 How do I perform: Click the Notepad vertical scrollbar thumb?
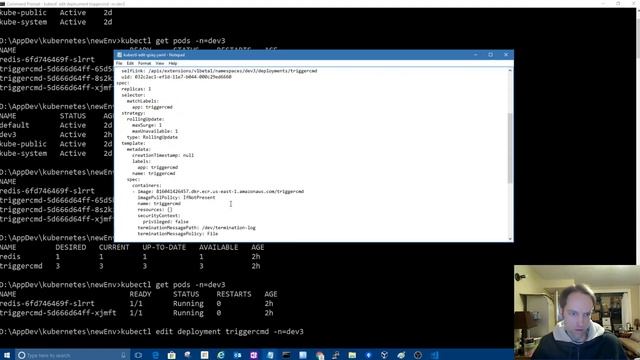[x=510, y=148]
